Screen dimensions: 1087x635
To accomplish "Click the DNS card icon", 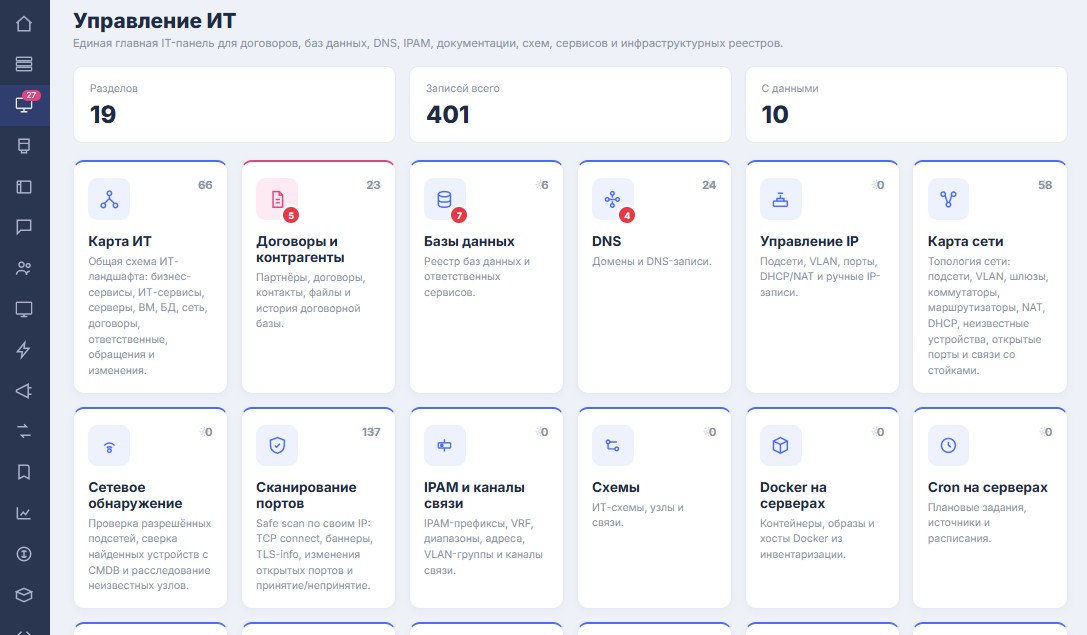I will pos(613,199).
